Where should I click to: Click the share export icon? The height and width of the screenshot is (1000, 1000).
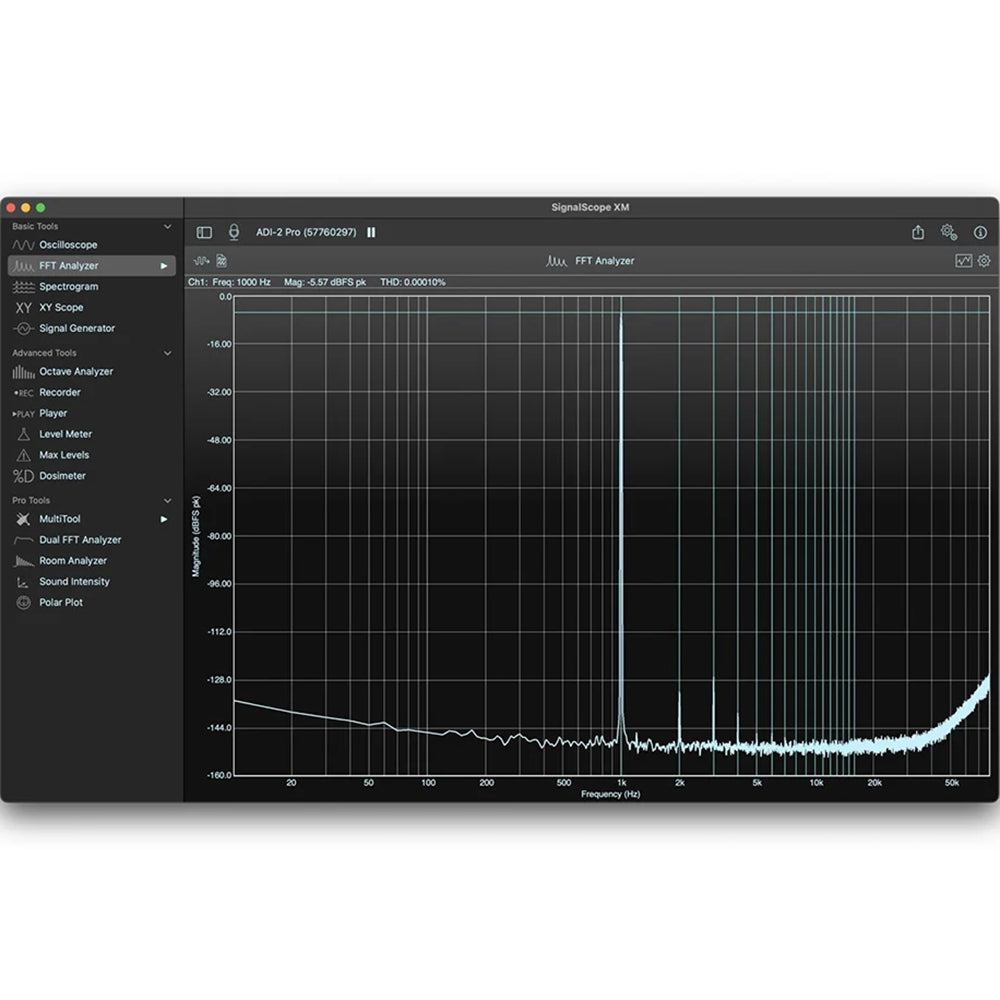pos(918,232)
